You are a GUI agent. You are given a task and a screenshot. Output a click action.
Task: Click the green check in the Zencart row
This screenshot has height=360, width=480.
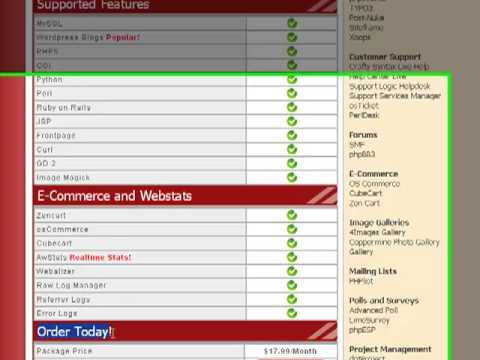[x=292, y=215]
